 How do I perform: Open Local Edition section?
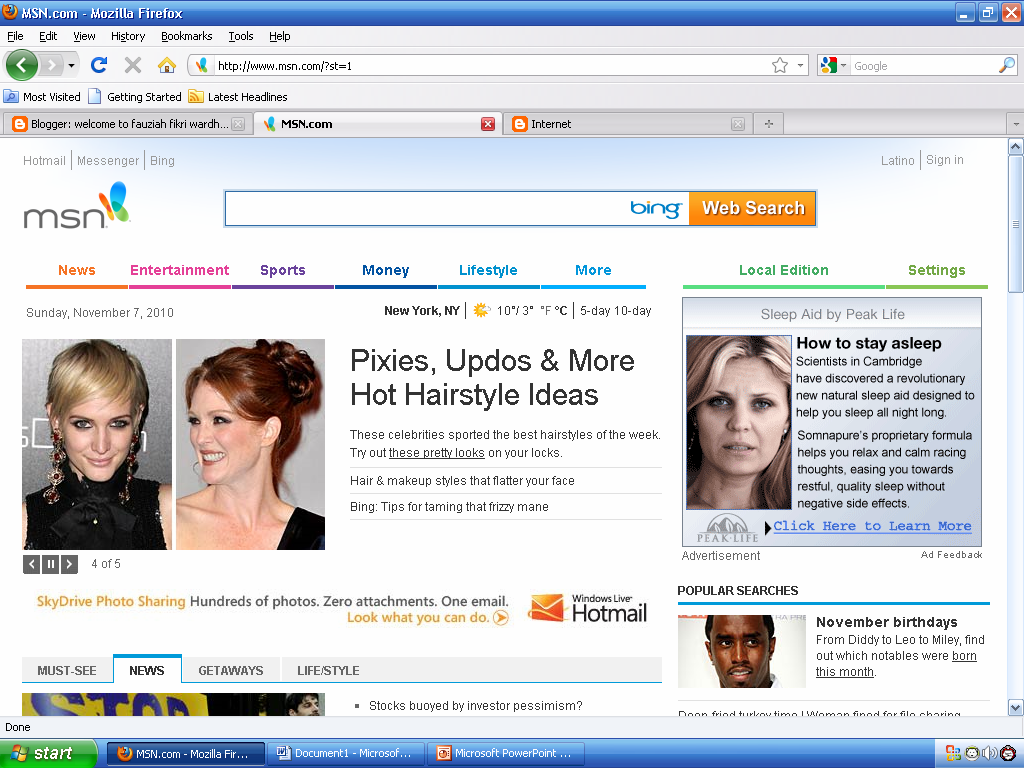point(784,270)
